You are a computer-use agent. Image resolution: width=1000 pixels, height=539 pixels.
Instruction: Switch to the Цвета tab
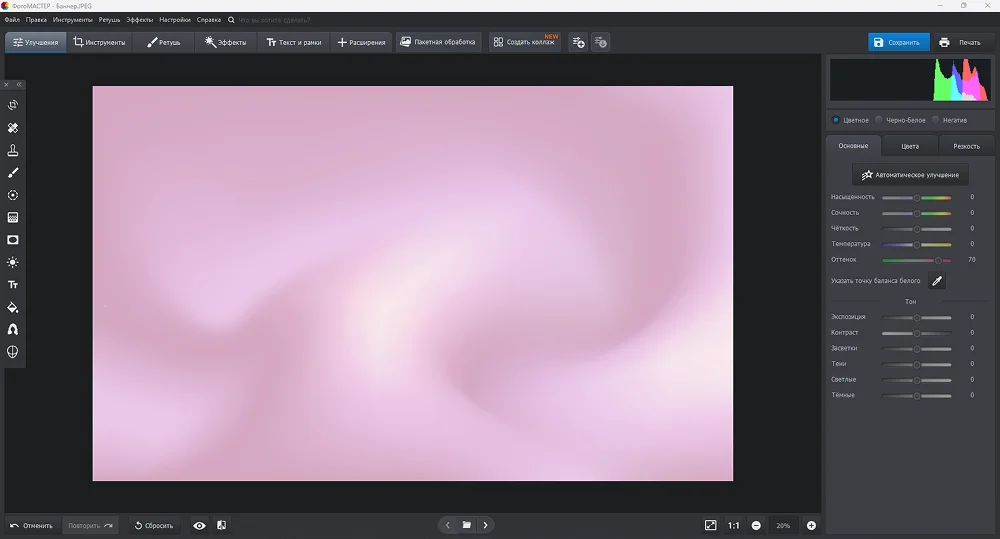click(909, 146)
